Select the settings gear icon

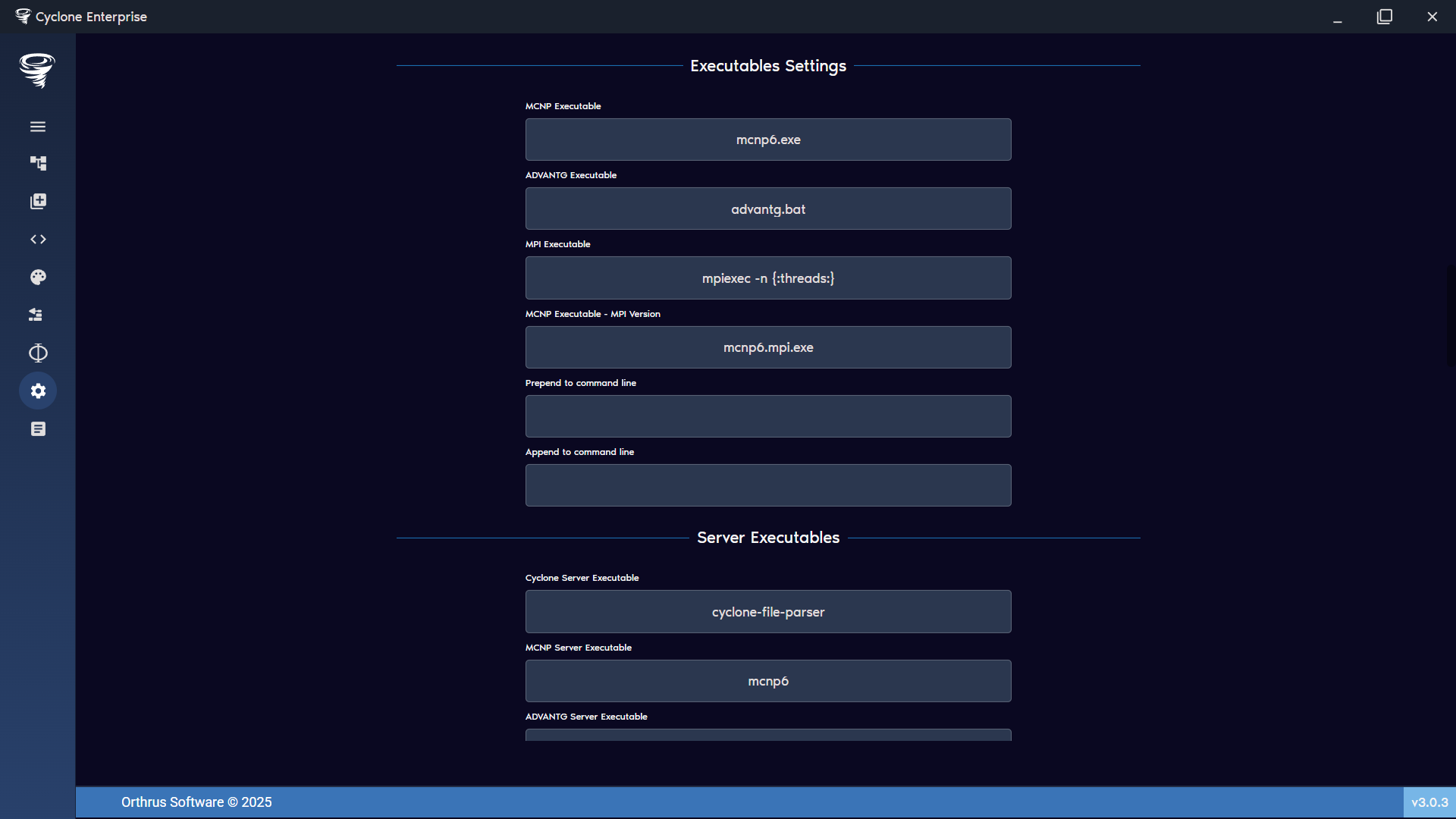coord(37,391)
